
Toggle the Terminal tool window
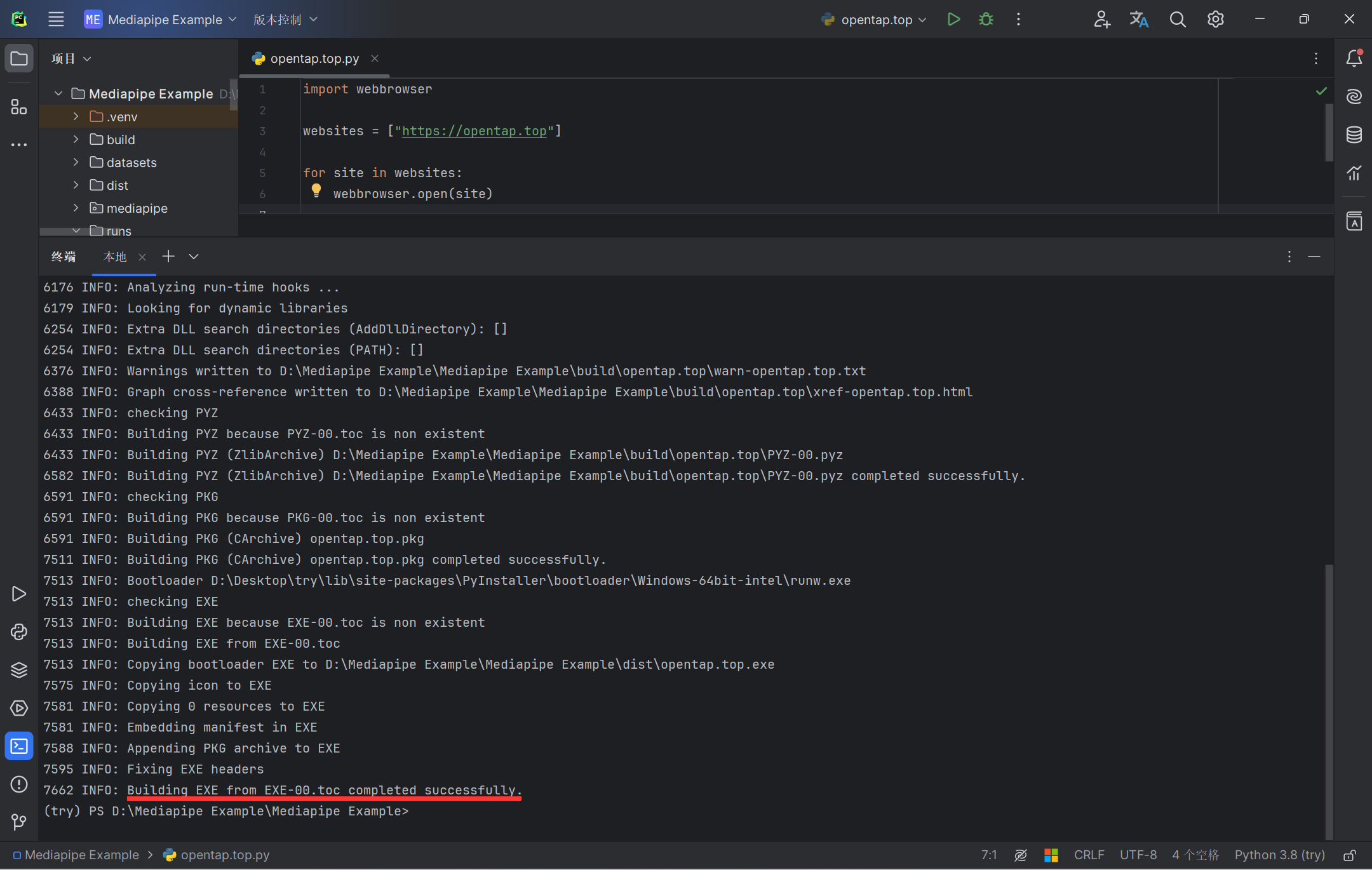(x=19, y=746)
